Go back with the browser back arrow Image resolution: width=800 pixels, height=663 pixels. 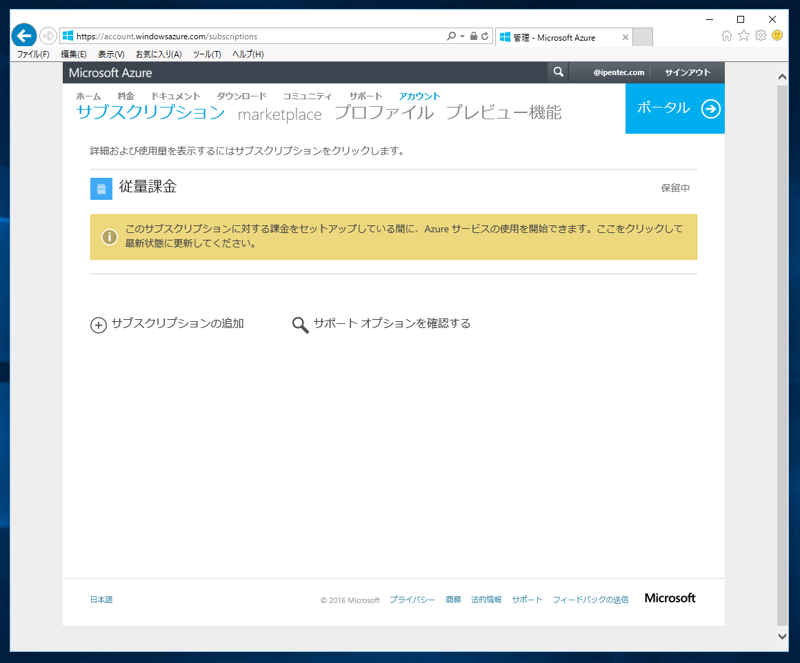coord(23,36)
